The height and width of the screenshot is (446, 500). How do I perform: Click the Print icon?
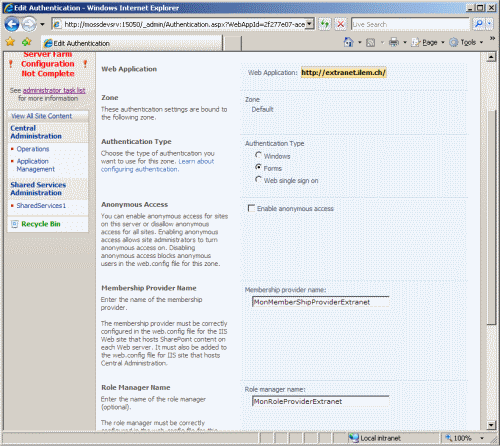point(394,42)
